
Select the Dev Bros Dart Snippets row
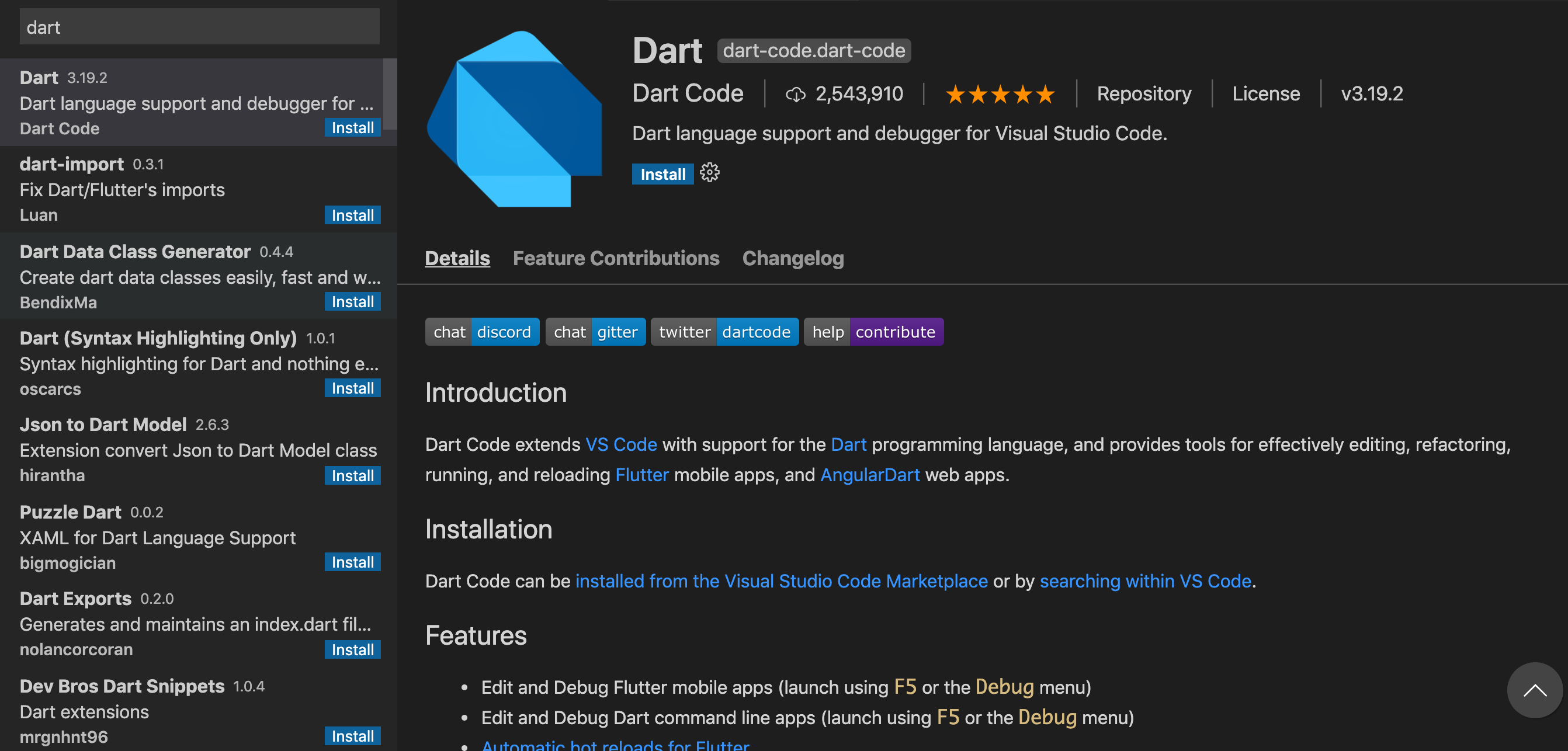pyautogui.click(x=199, y=710)
